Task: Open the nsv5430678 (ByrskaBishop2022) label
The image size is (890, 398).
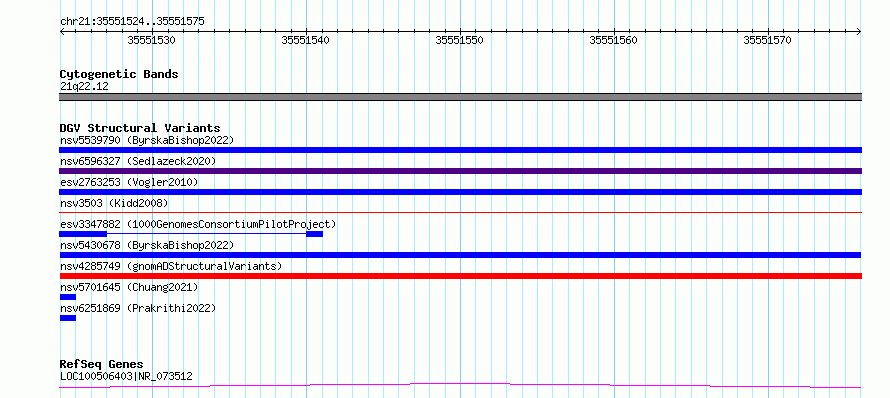Action: pyautogui.click(x=147, y=245)
